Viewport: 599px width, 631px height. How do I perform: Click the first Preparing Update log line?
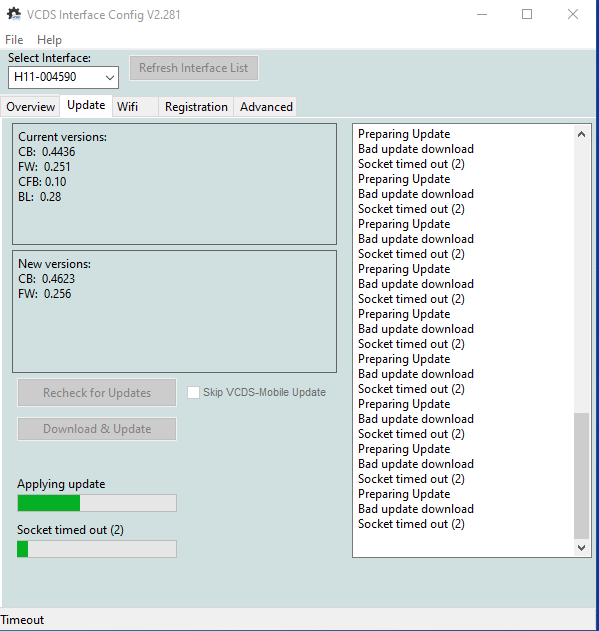[404, 134]
